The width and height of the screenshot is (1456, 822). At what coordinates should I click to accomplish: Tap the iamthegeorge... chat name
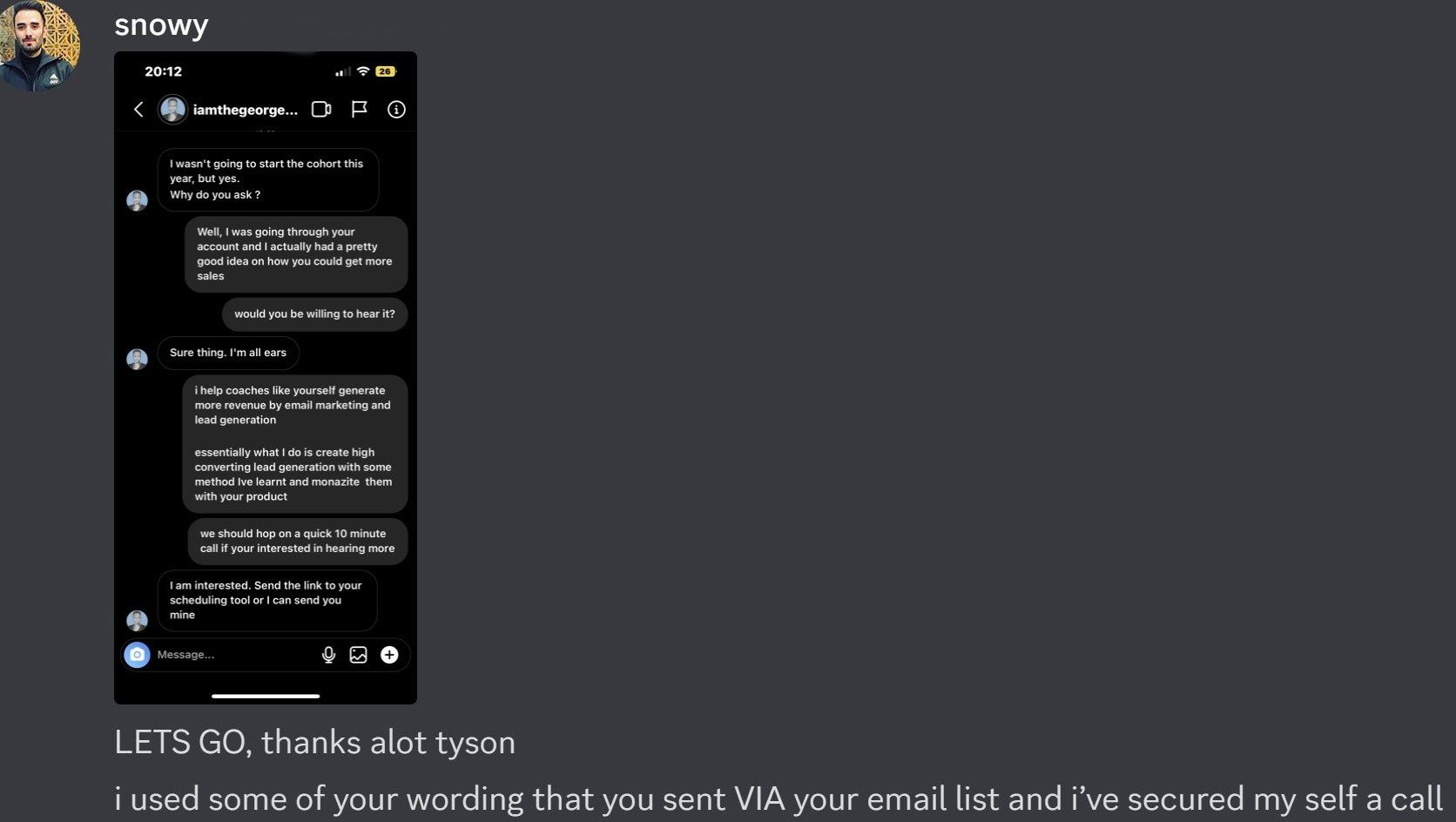click(x=246, y=110)
